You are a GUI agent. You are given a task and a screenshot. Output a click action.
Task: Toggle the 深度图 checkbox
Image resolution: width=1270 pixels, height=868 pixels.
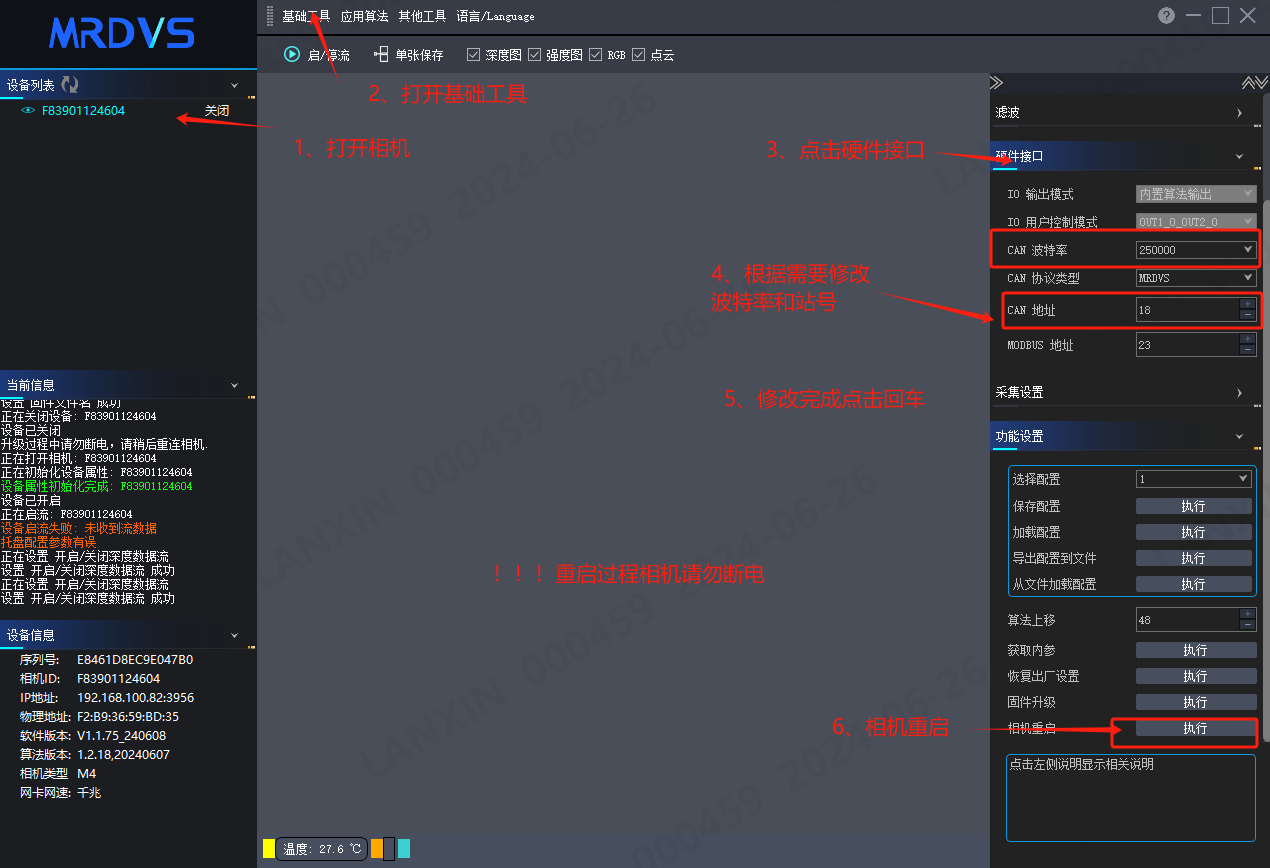pos(474,54)
